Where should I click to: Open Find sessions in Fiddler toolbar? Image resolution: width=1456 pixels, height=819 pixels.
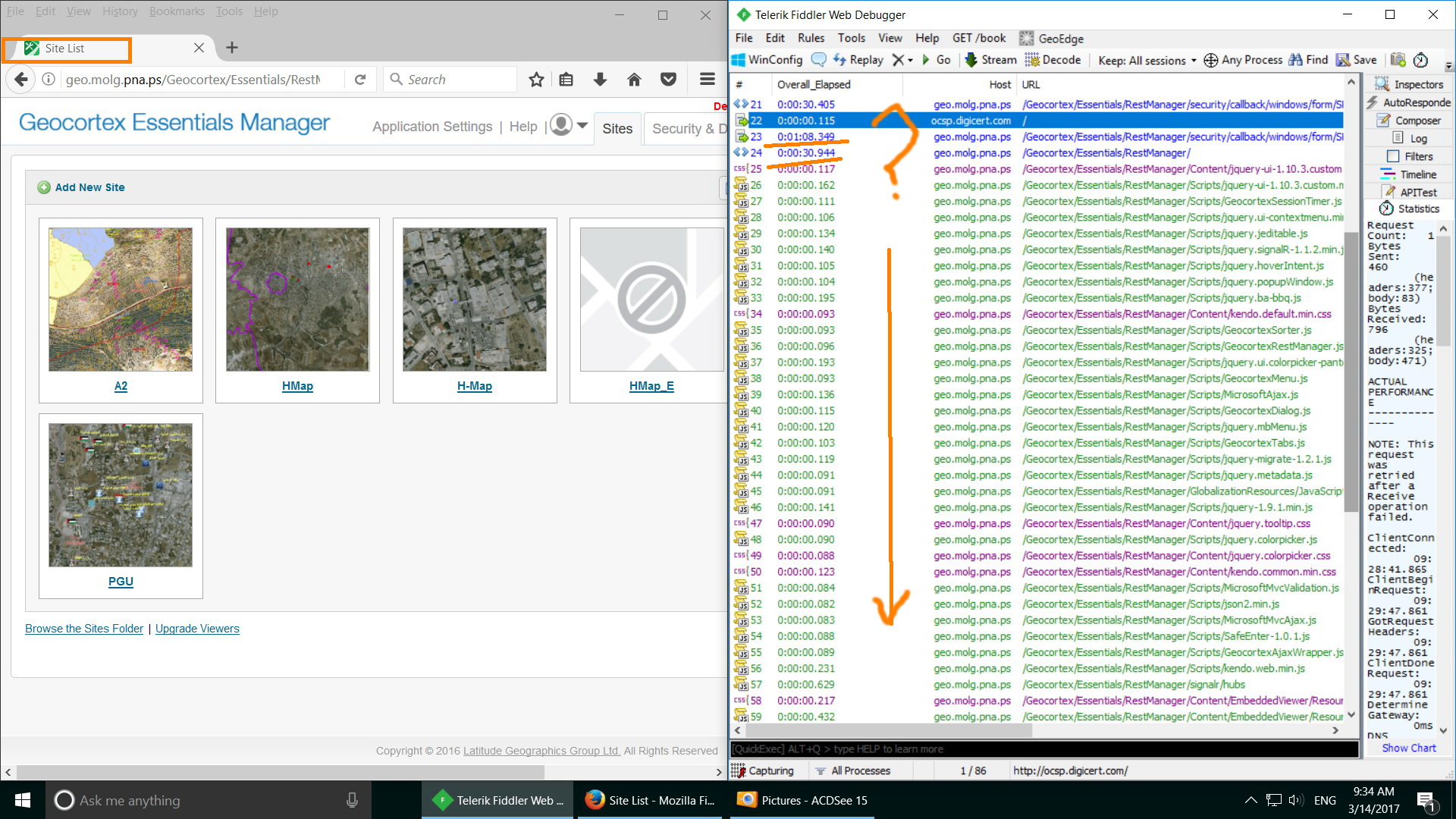coord(1308,60)
